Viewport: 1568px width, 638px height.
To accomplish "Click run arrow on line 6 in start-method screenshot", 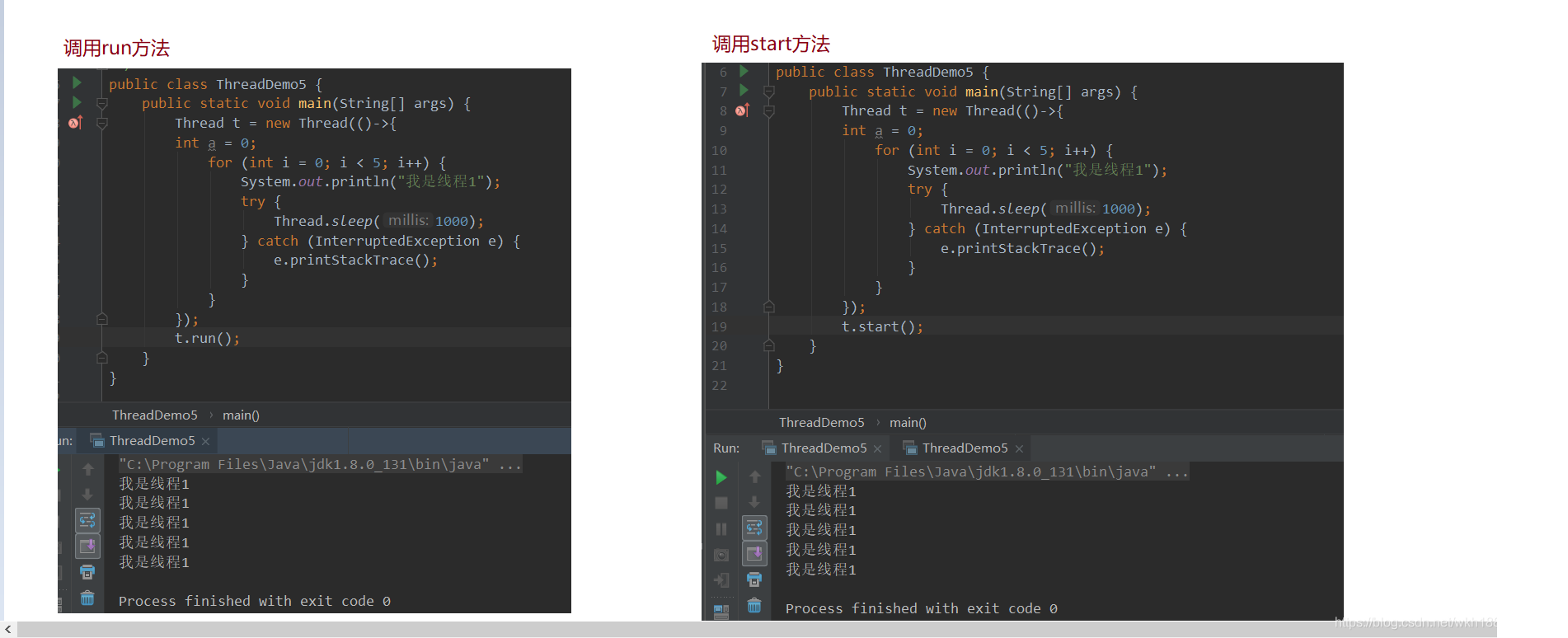I will (744, 71).
